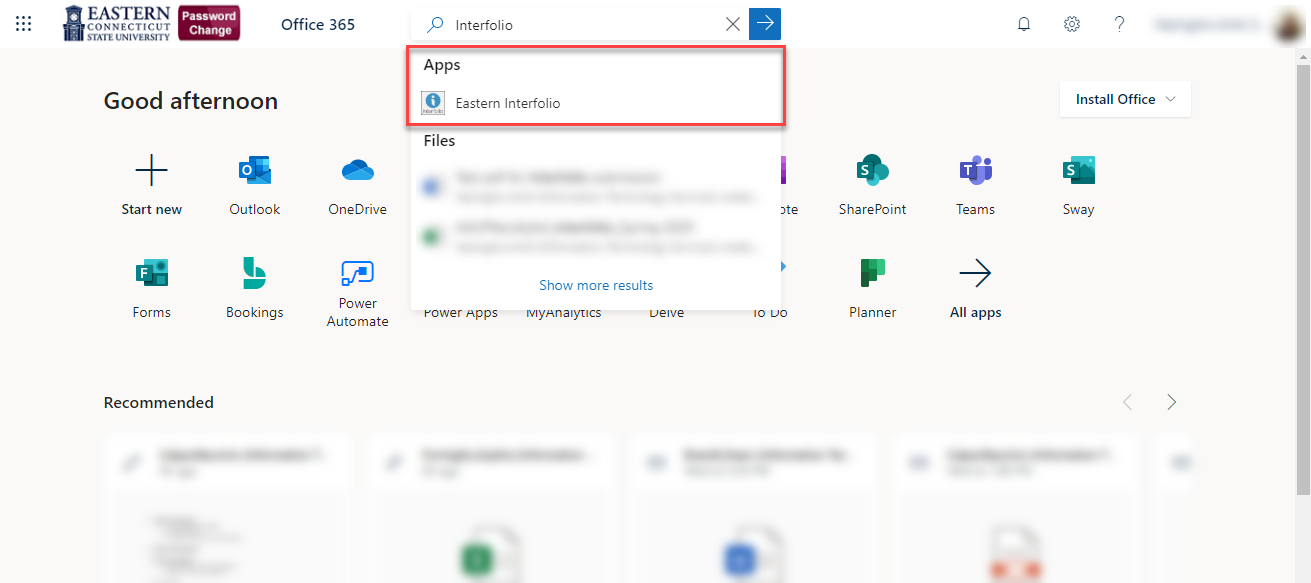This screenshot has height=583, width=1311.
Task: Open first recommended document card
Action: click(x=228, y=508)
